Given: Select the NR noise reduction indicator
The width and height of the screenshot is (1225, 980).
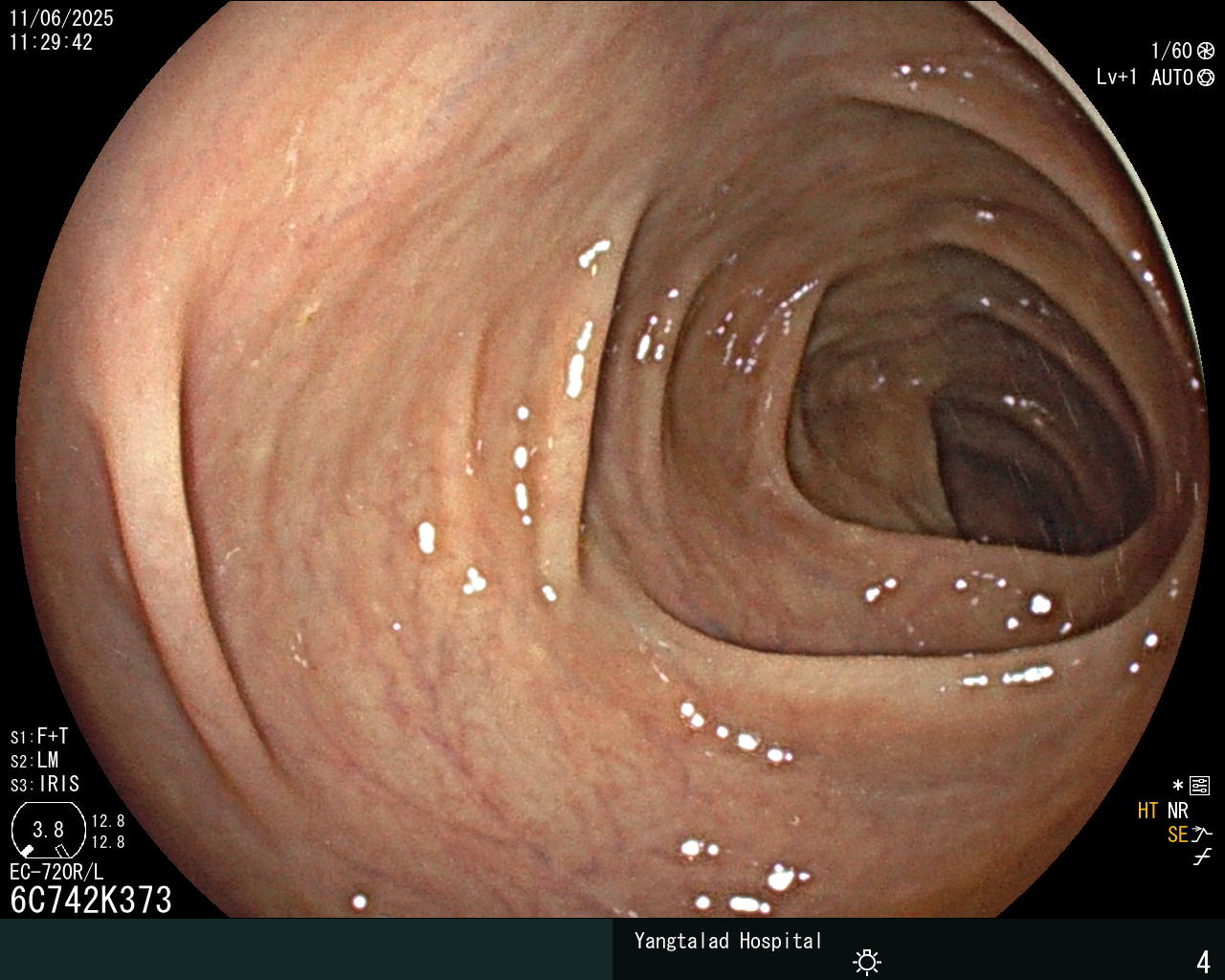Looking at the screenshot, I should tap(1178, 811).
